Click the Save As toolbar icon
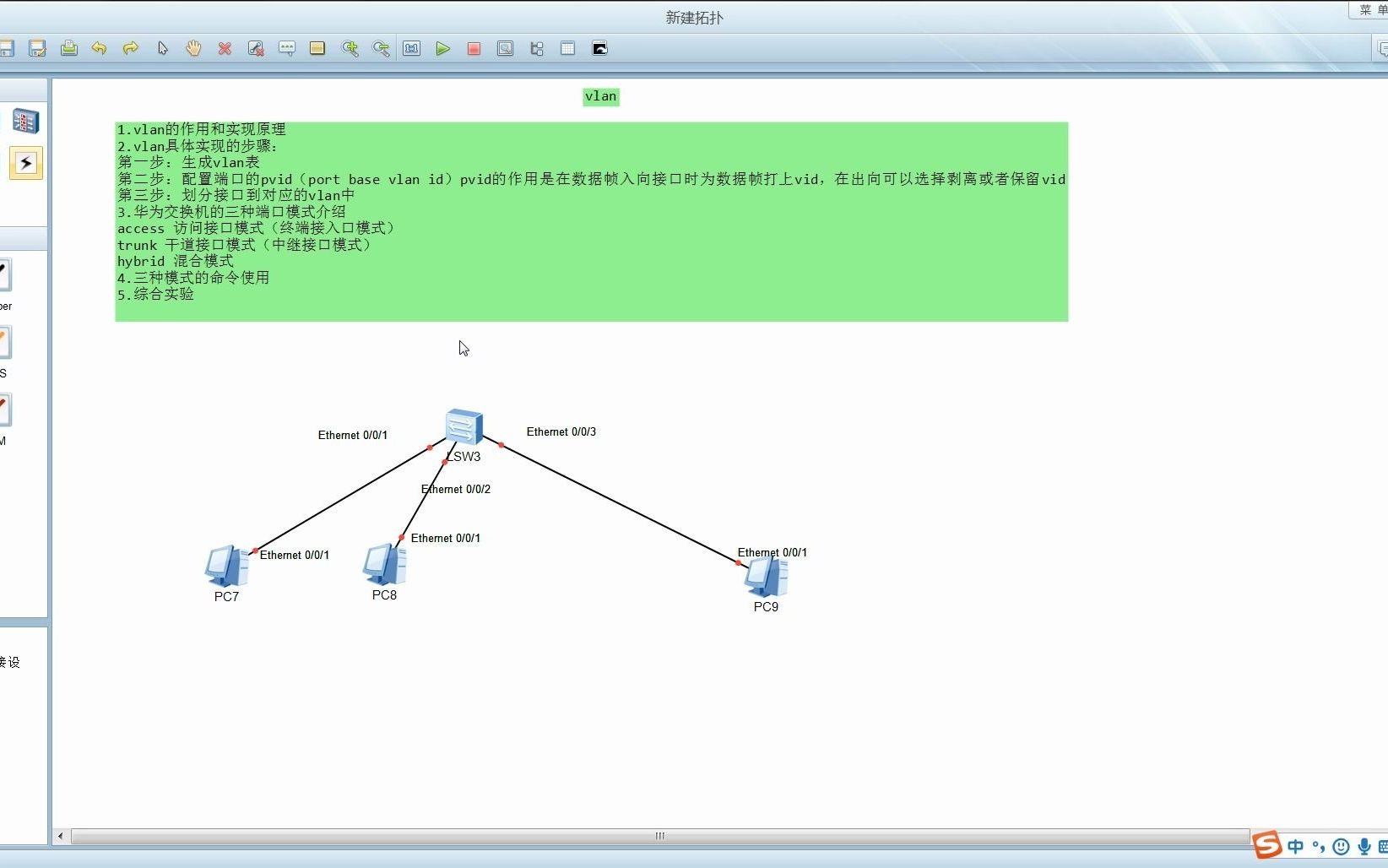1388x868 pixels. (37, 48)
